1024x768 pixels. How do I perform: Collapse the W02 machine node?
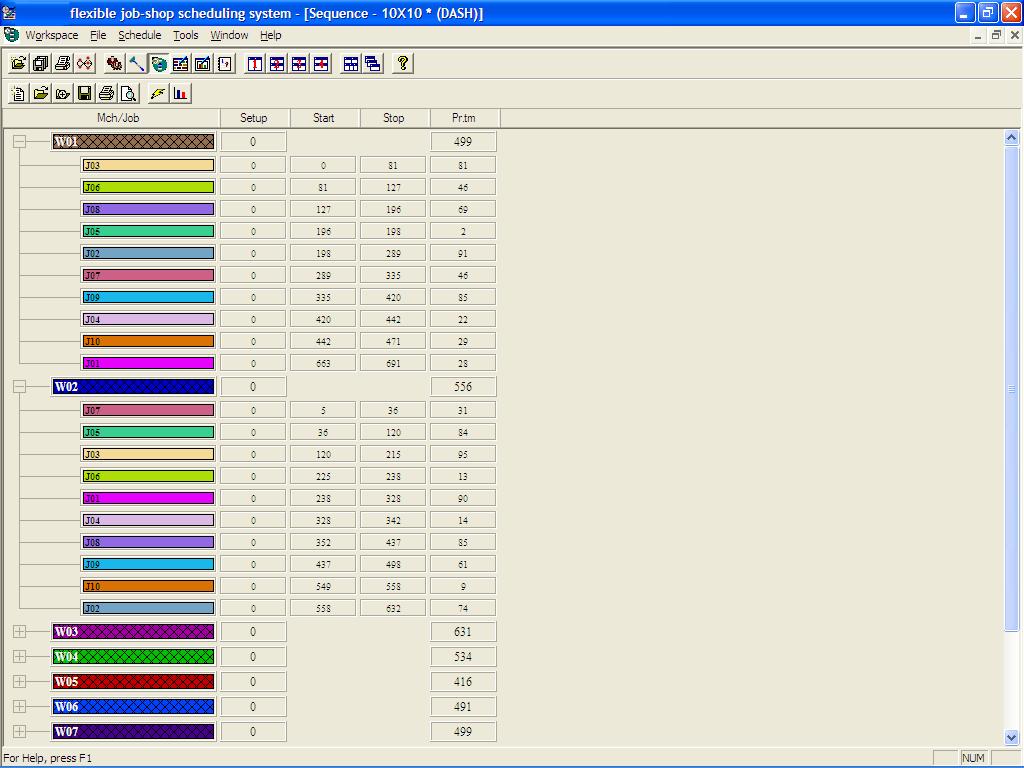tap(19, 387)
